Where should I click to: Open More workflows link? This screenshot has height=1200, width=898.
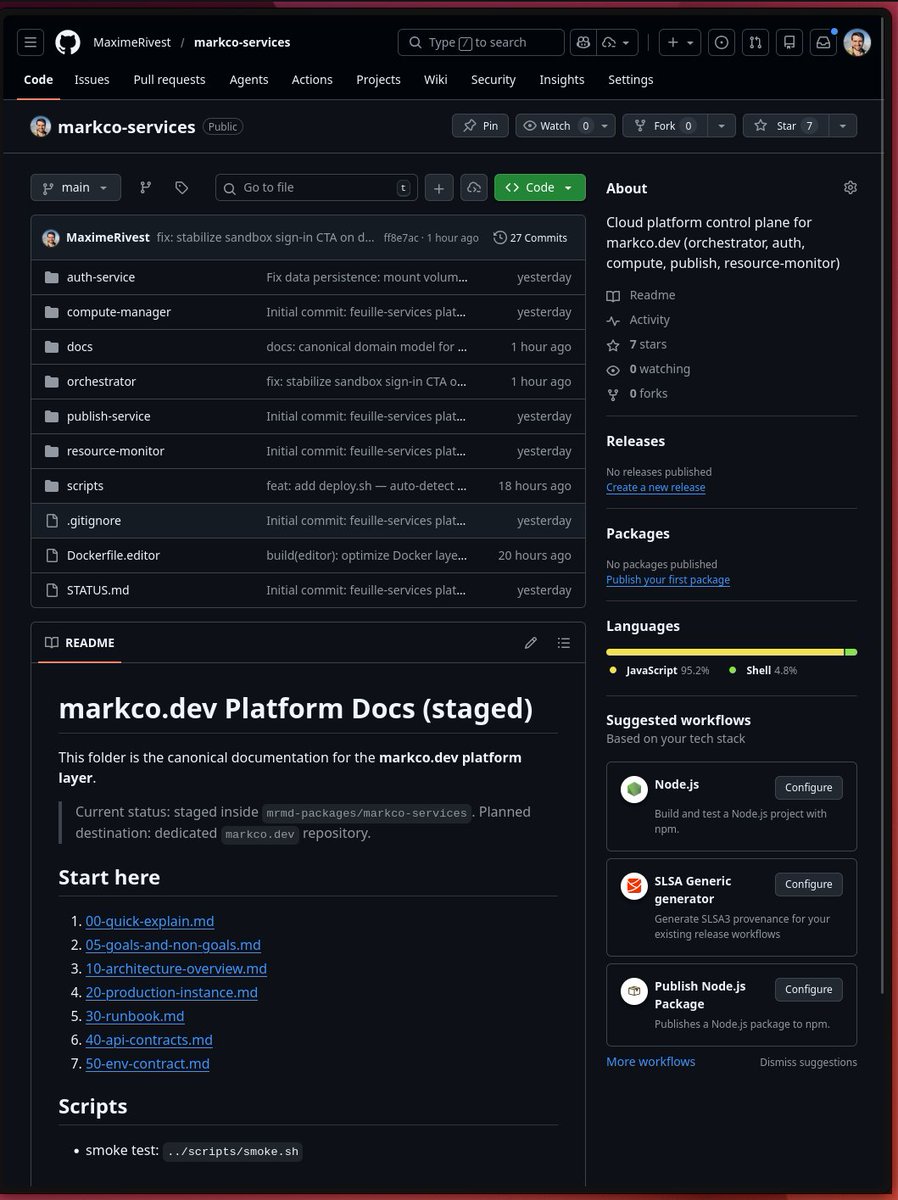pos(651,1062)
